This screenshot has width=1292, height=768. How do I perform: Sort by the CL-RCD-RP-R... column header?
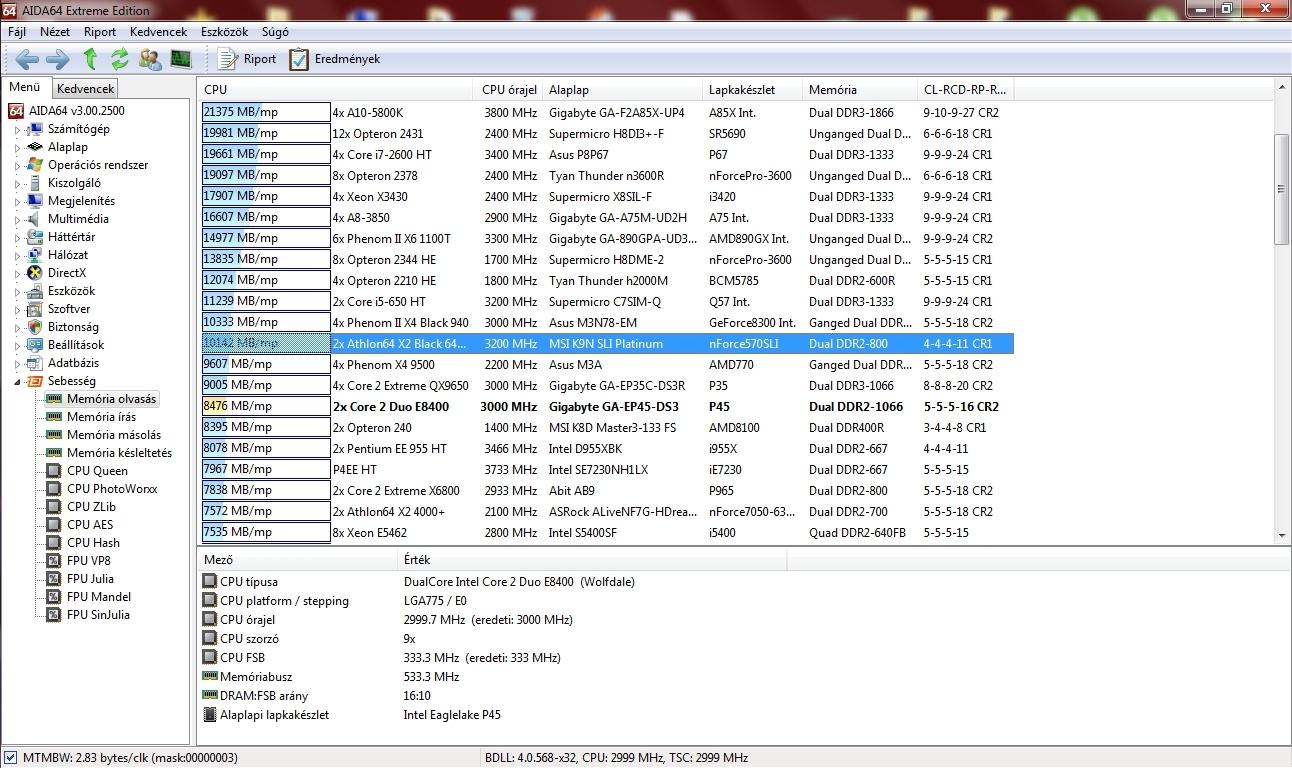[965, 90]
